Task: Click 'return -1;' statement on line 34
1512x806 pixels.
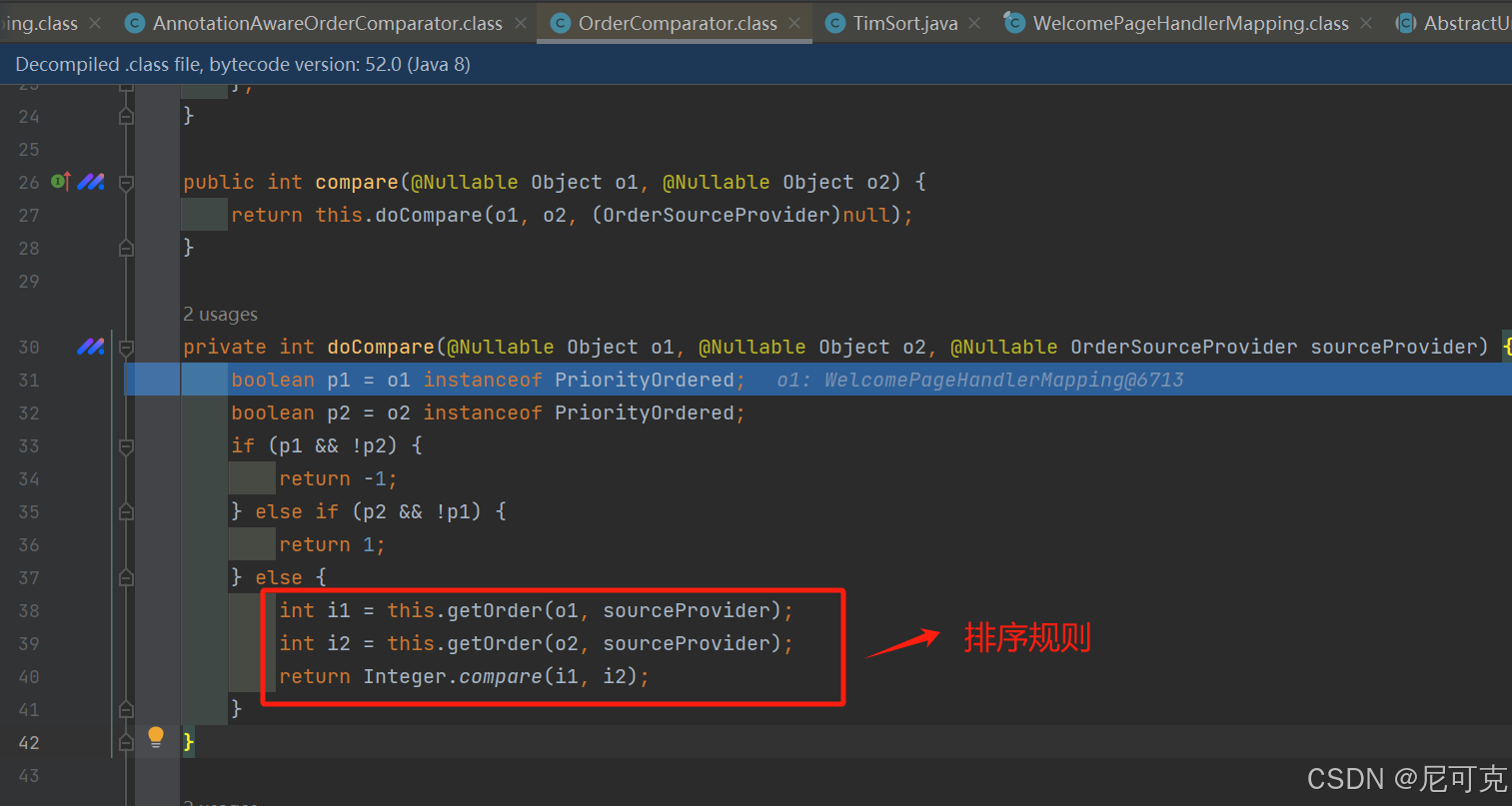Action: [339, 478]
